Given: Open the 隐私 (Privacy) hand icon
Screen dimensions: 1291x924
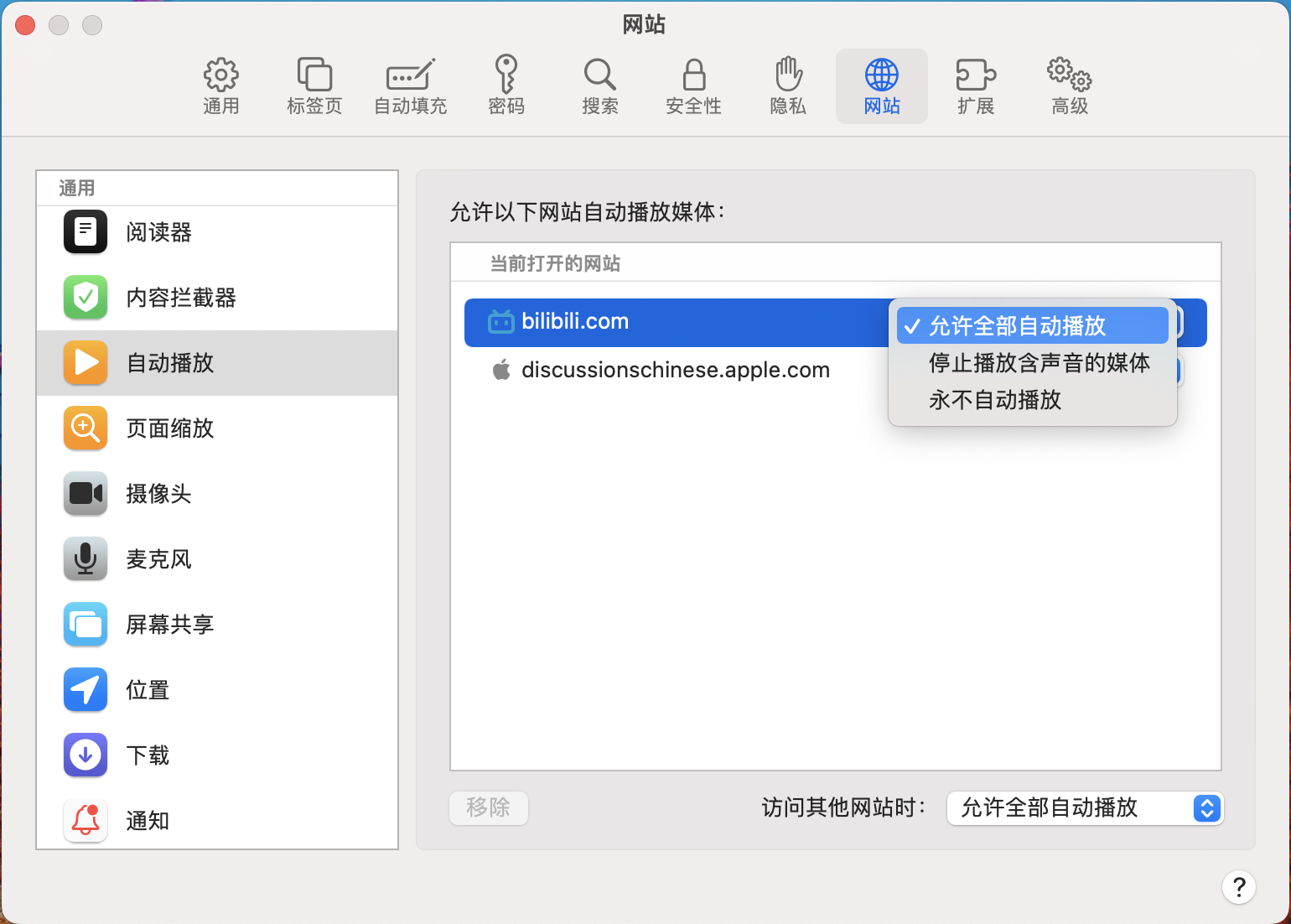Looking at the screenshot, I should (787, 86).
